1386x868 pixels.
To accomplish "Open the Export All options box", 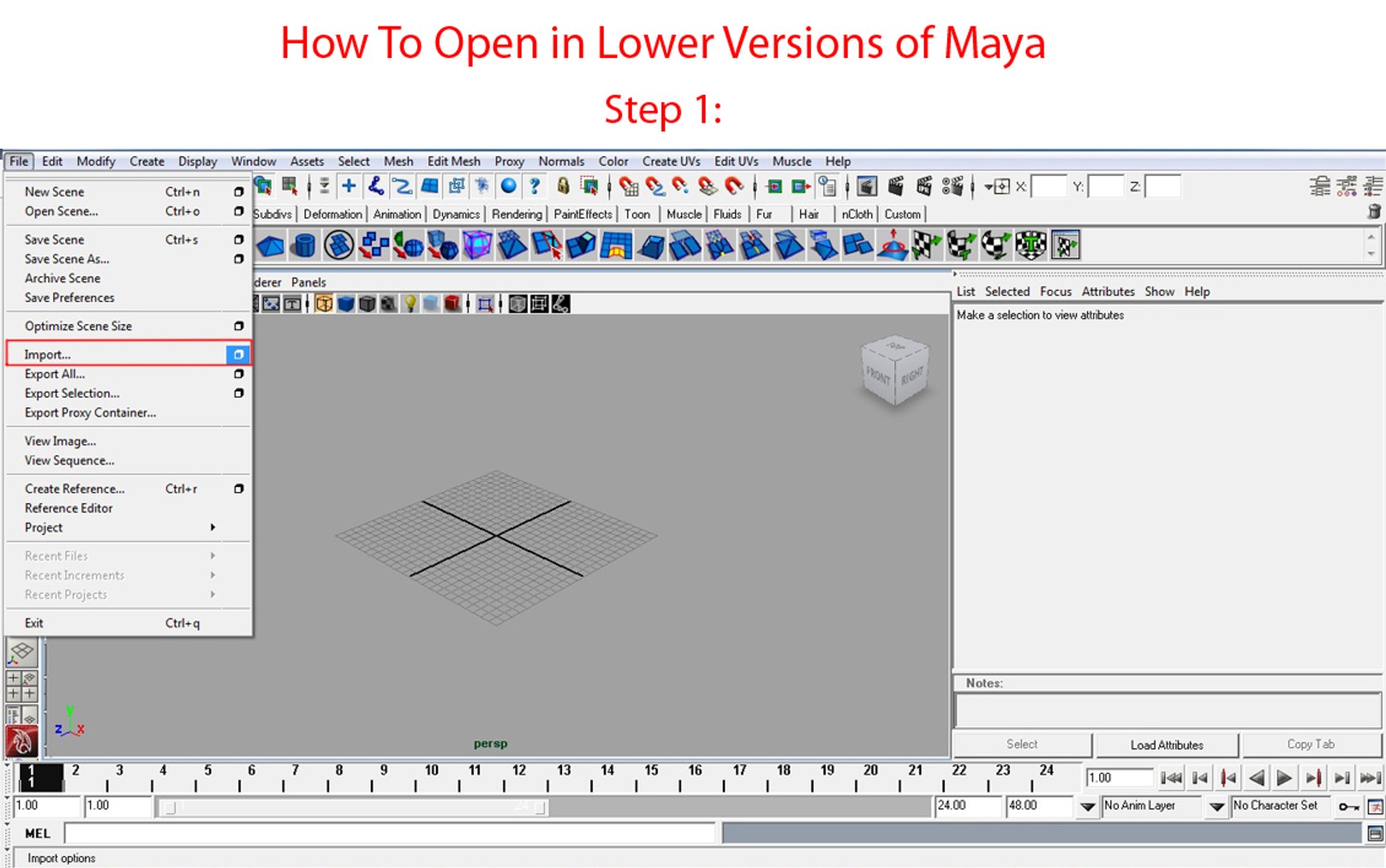I will [239, 374].
